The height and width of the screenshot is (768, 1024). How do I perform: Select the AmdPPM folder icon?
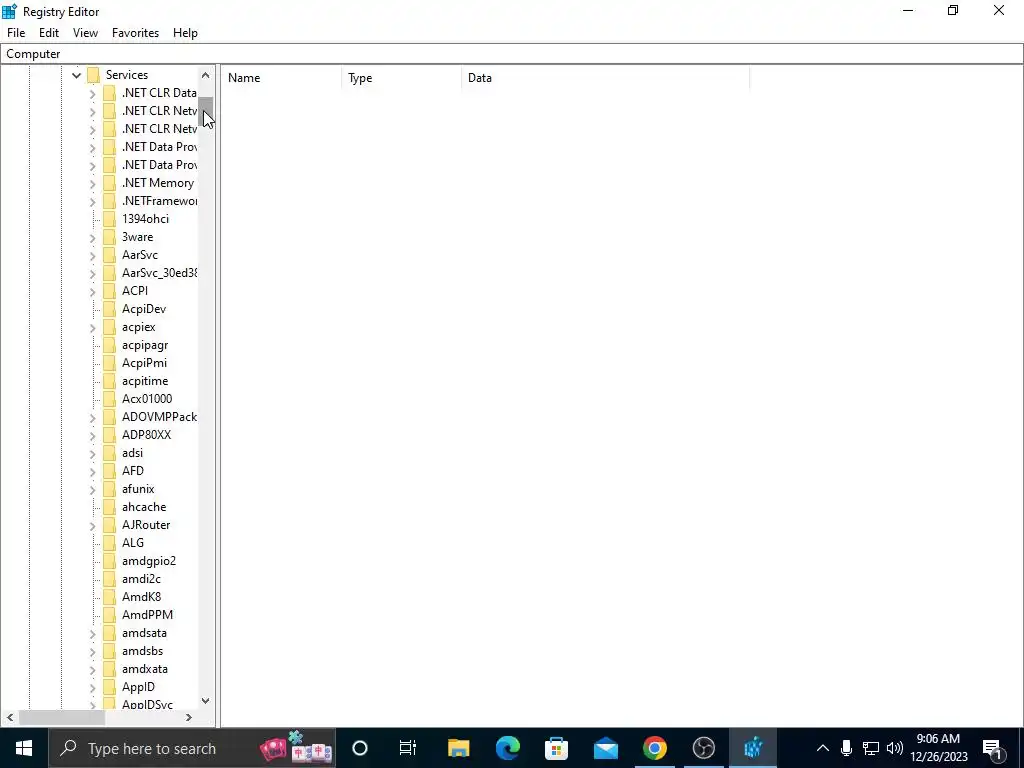click(x=110, y=615)
